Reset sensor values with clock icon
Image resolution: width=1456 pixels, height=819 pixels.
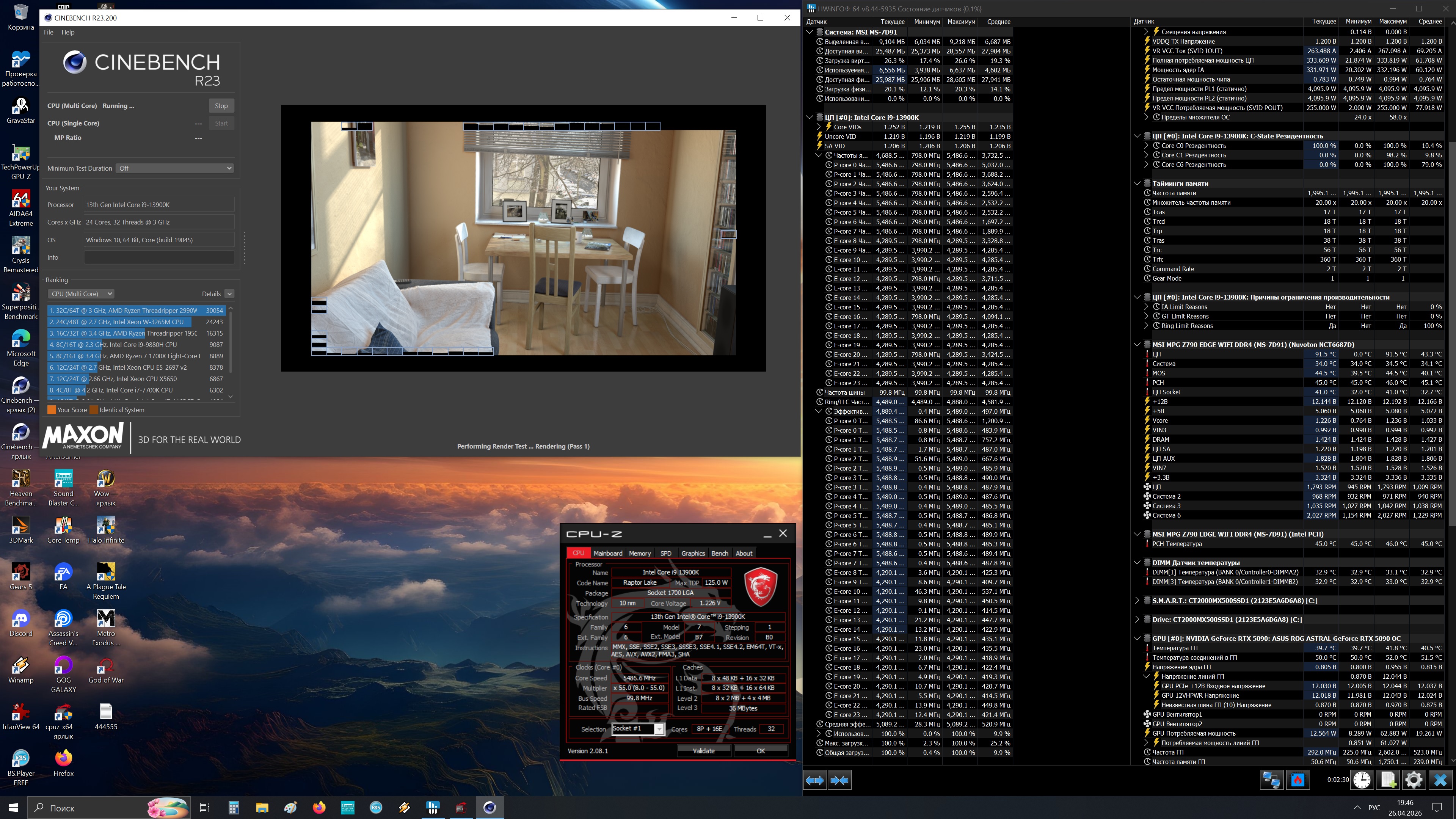click(1362, 780)
